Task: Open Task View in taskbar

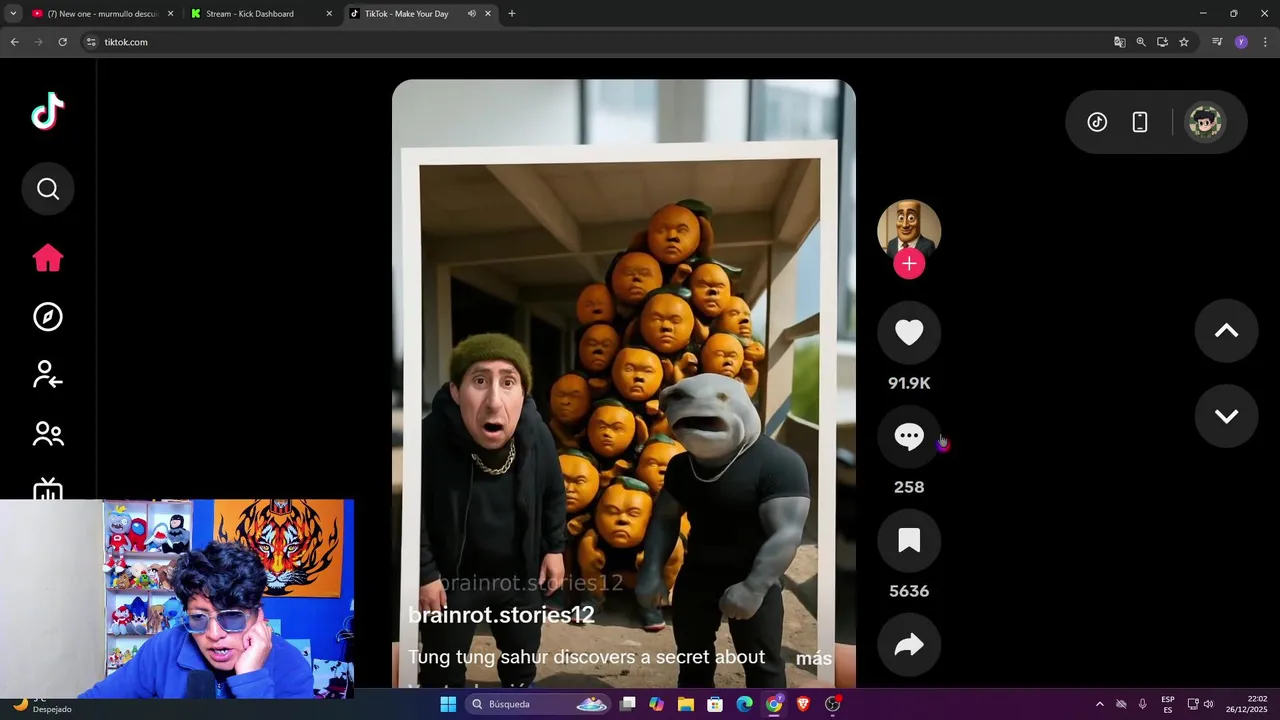Action: [627, 704]
